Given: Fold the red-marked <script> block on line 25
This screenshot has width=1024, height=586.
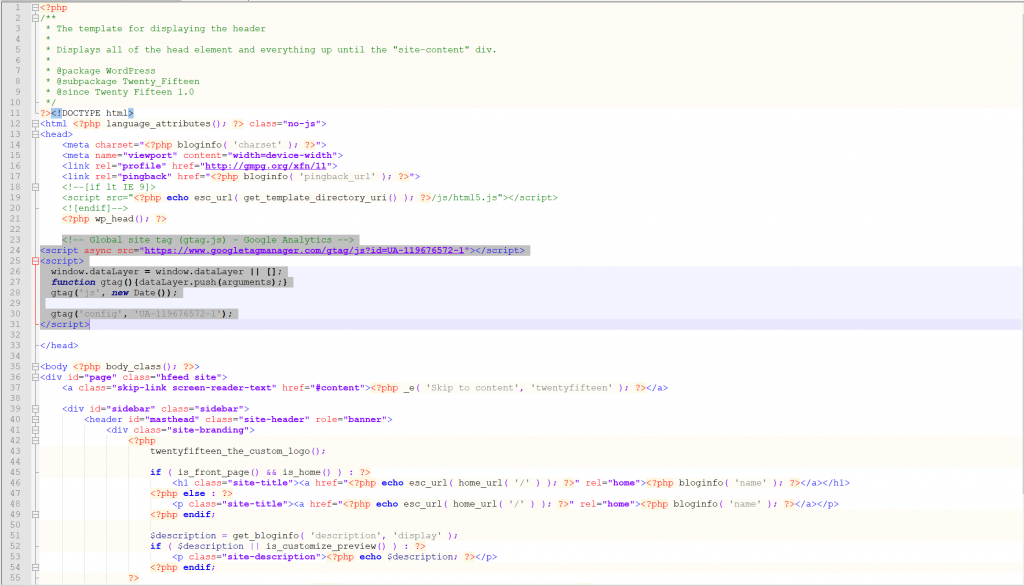Looking at the screenshot, I should click(36, 261).
